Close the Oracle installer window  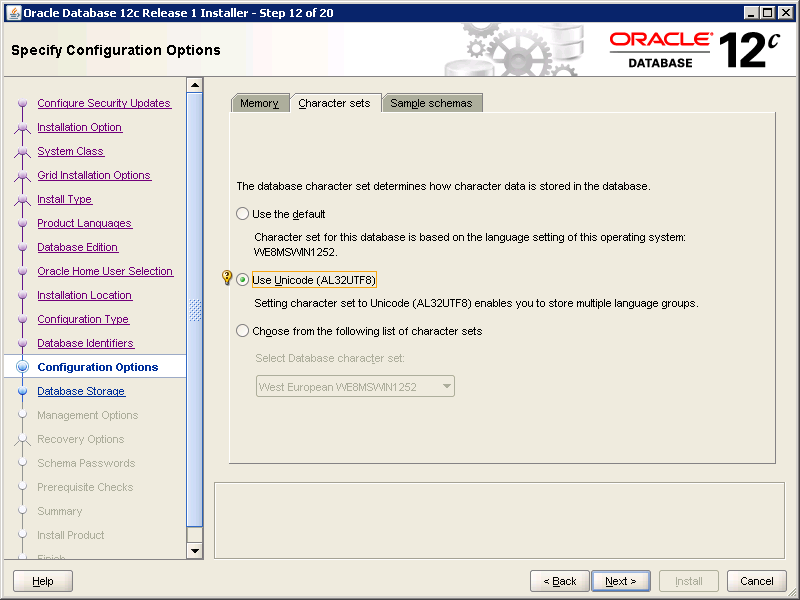[x=786, y=13]
